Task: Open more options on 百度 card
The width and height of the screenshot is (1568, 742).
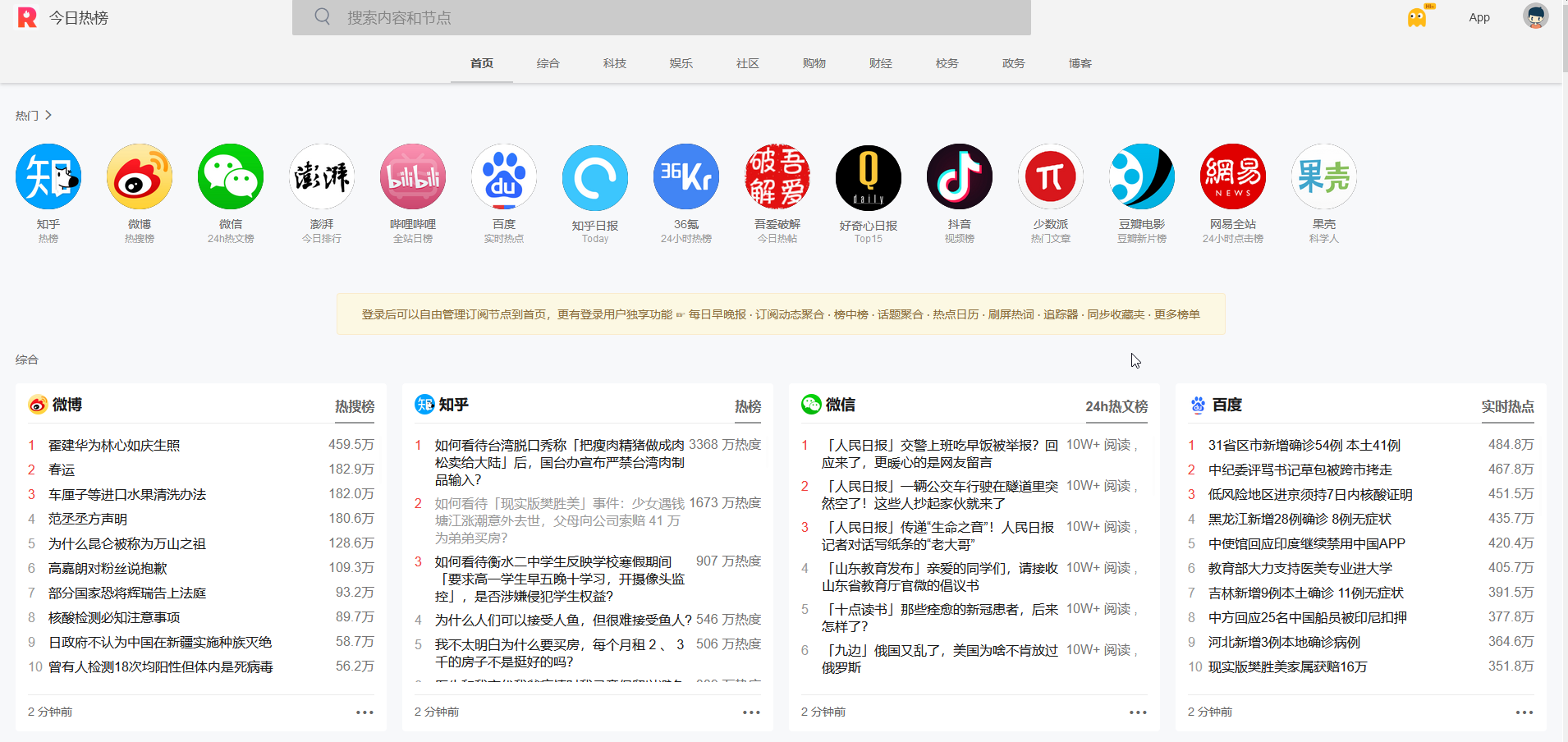Action: click(x=1524, y=712)
